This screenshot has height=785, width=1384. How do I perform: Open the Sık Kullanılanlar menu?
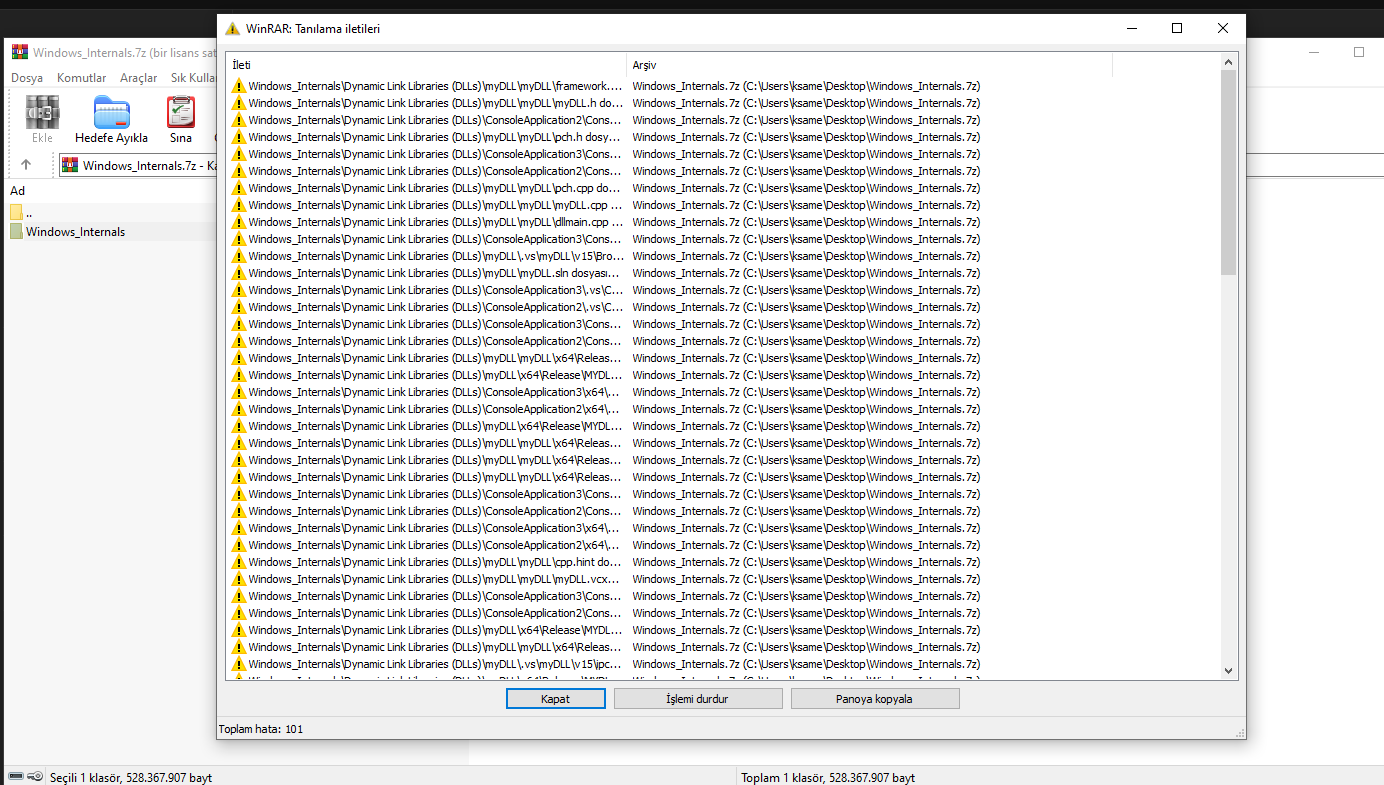click(x=193, y=78)
